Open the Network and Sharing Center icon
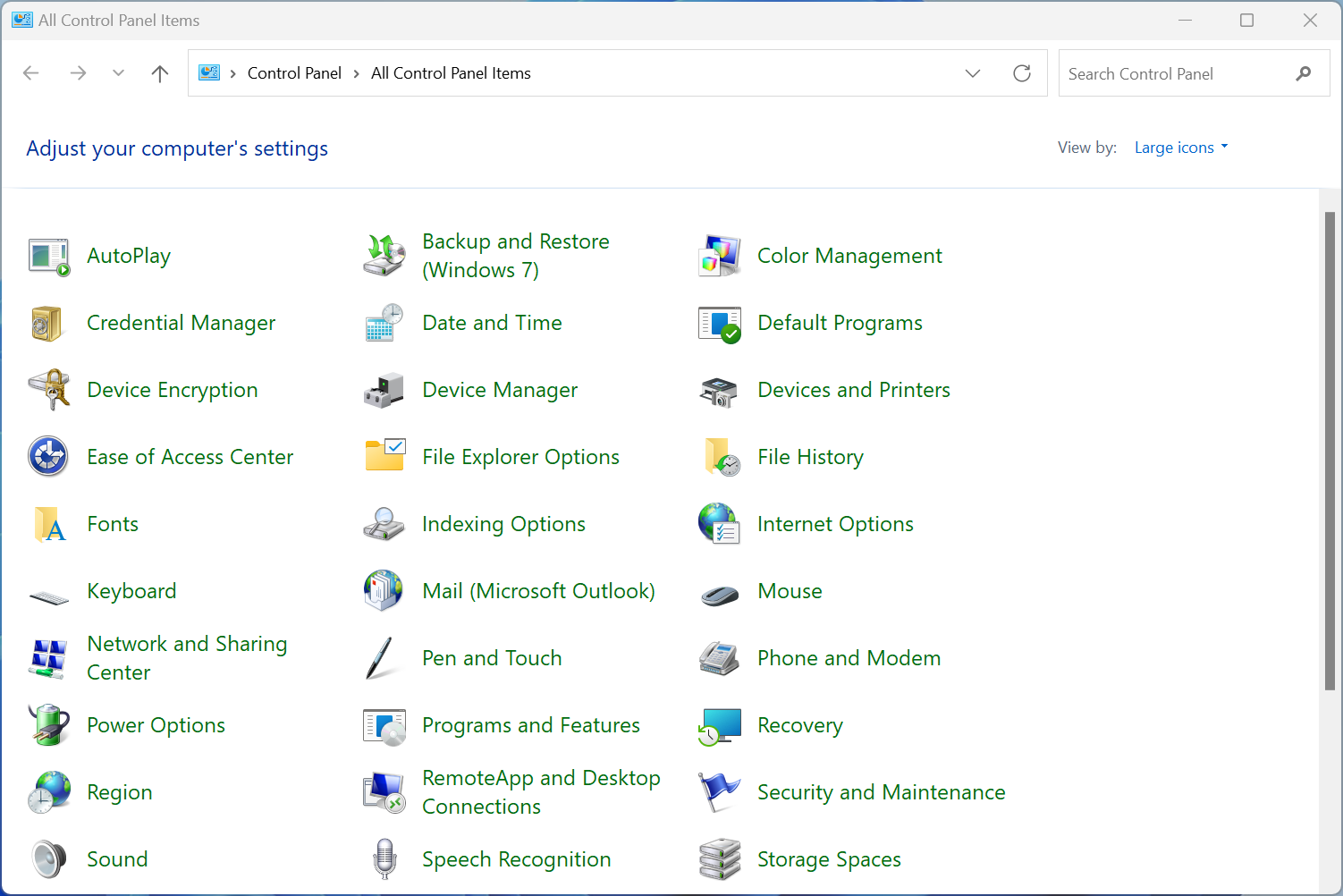This screenshot has height=896, width=1343. (48, 659)
